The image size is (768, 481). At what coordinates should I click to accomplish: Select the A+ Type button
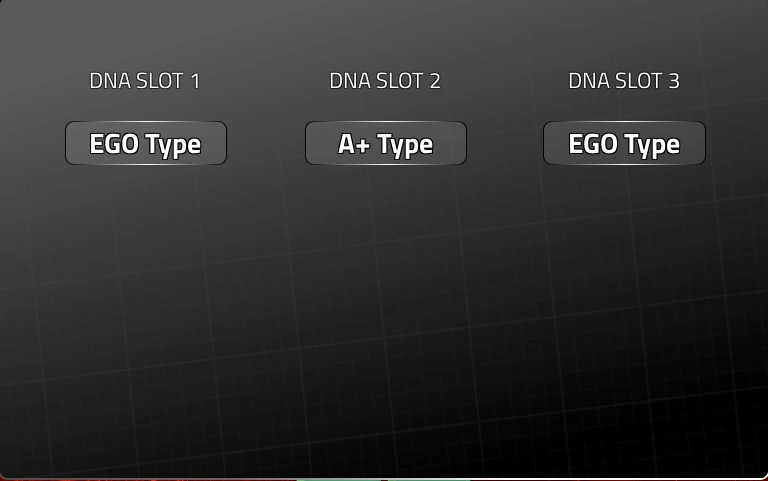pos(385,144)
